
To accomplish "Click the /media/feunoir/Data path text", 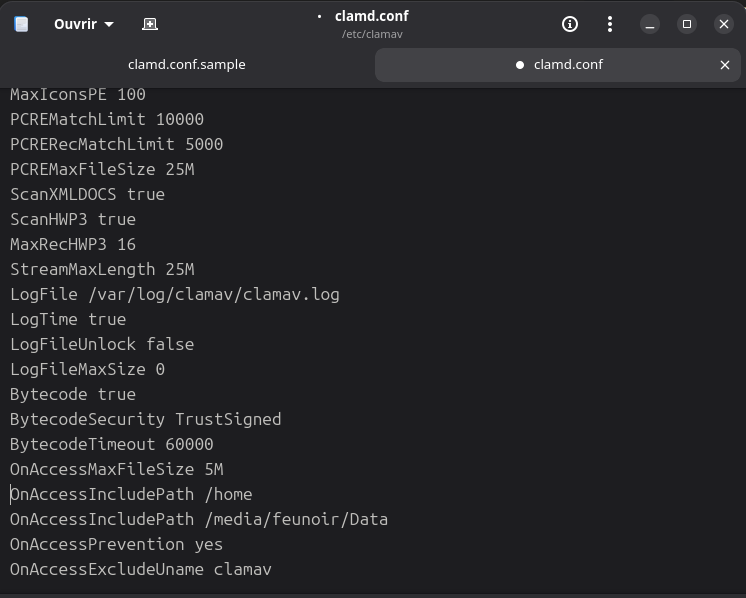I will 296,520.
